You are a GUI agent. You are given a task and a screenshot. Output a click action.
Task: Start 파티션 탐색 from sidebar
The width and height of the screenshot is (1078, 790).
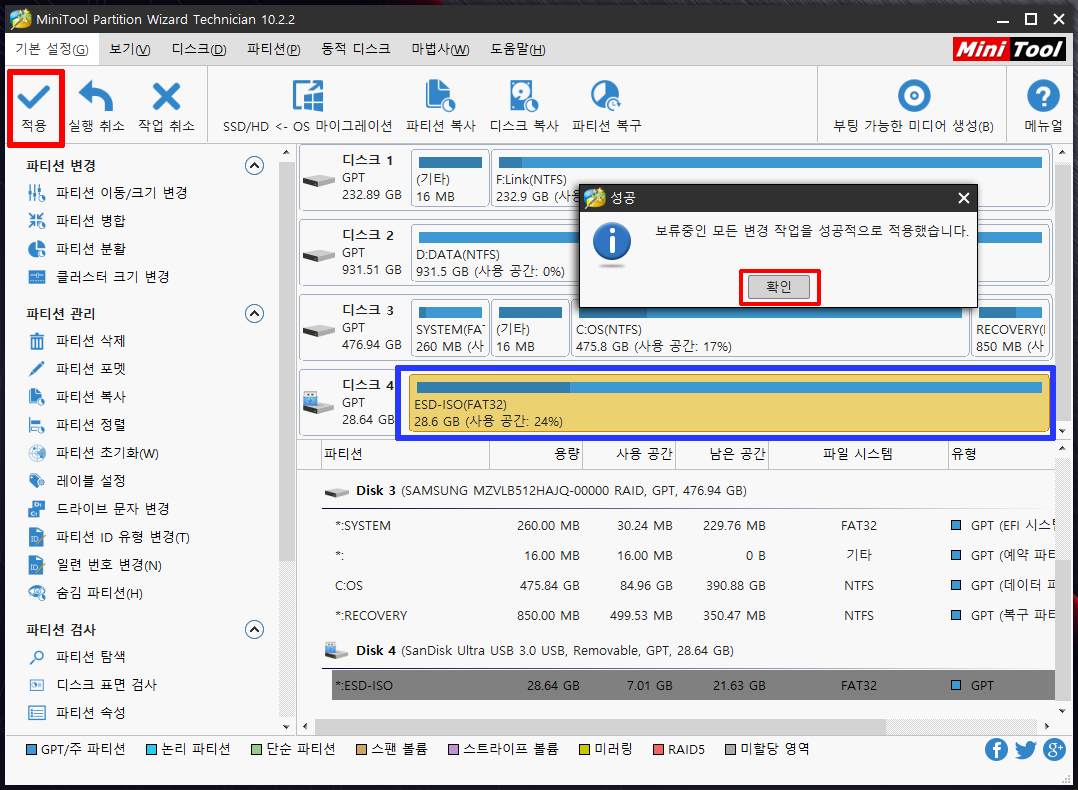coord(76,657)
